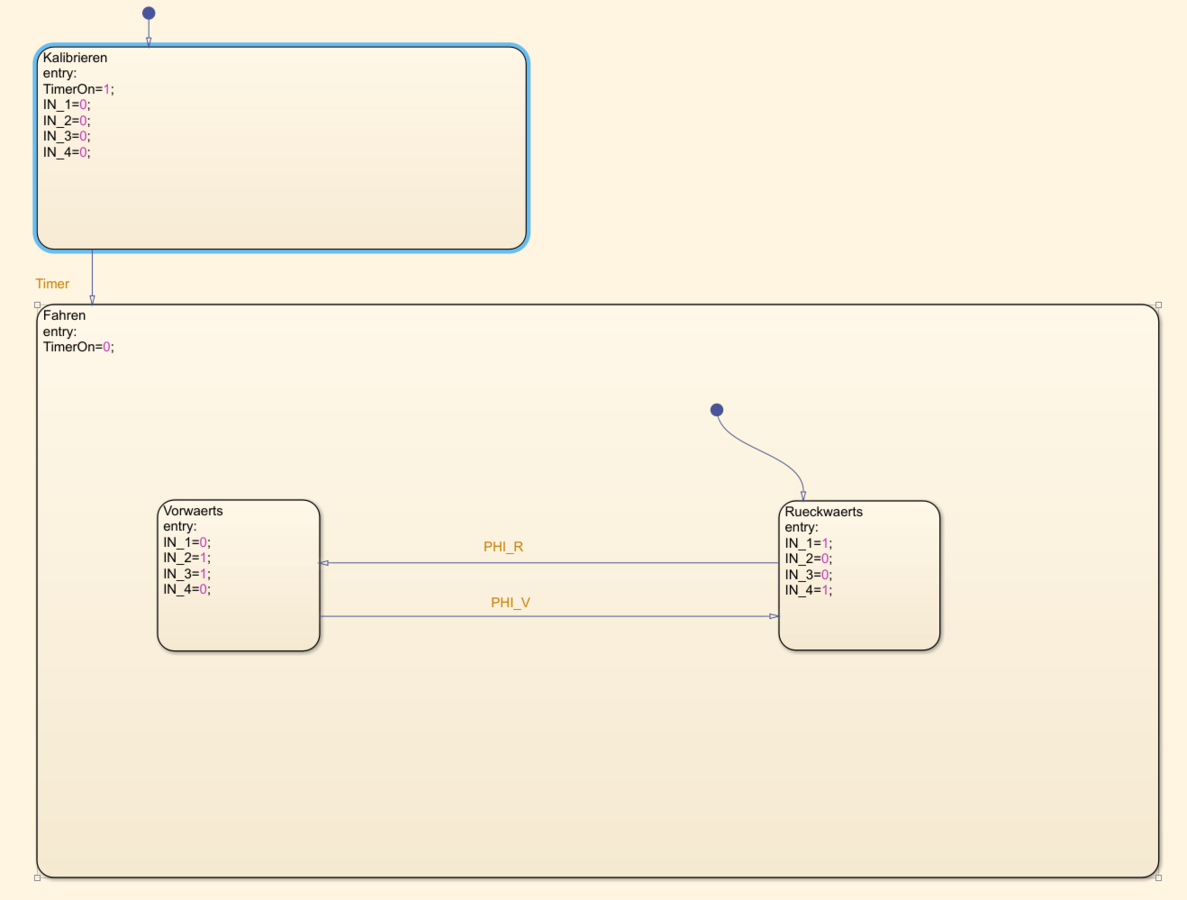
Task: Click the Rueckwaerts state name
Action: 823,512
